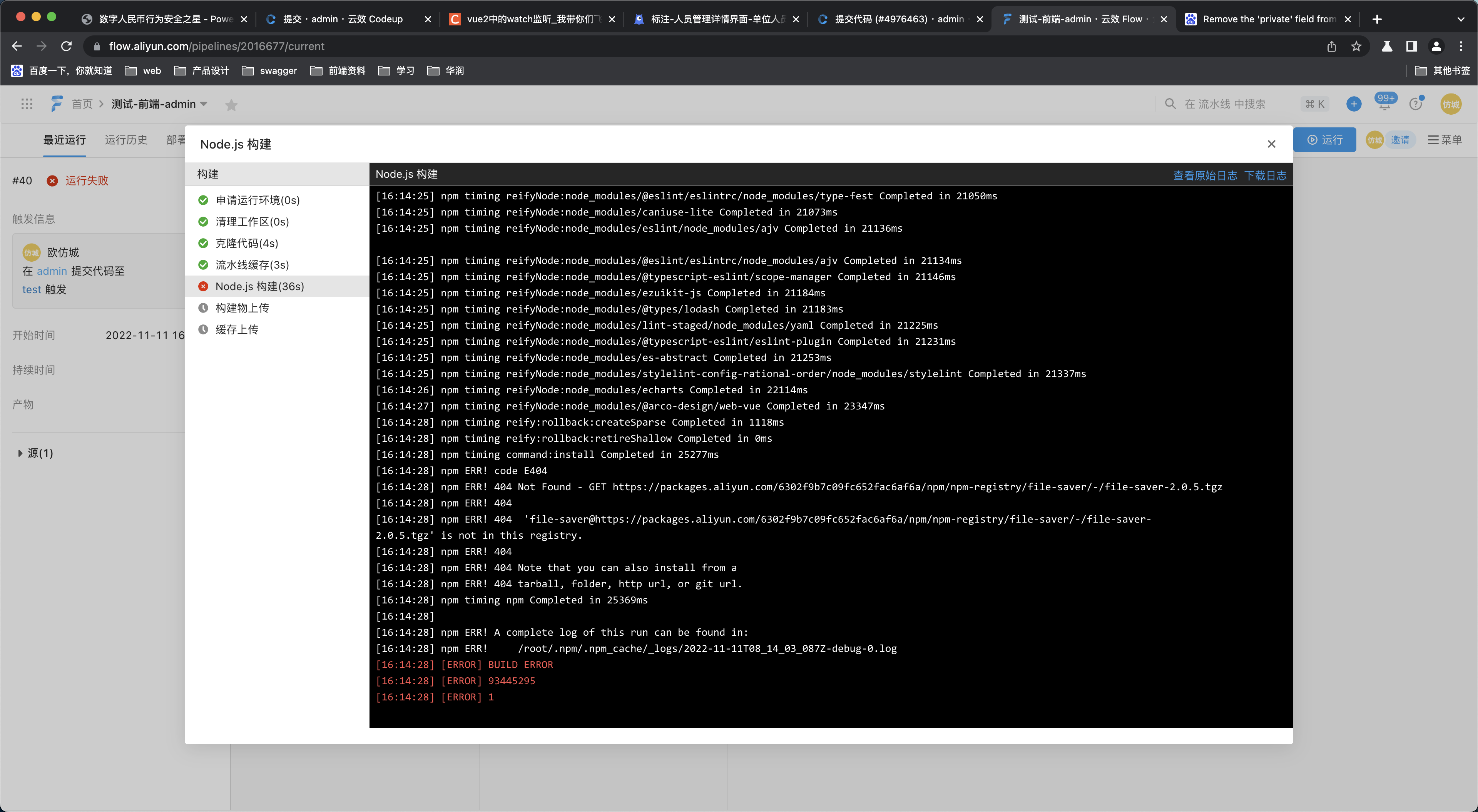1478x812 pixels.
Task: Bookmark this page with the star icon
Action: click(1356, 46)
